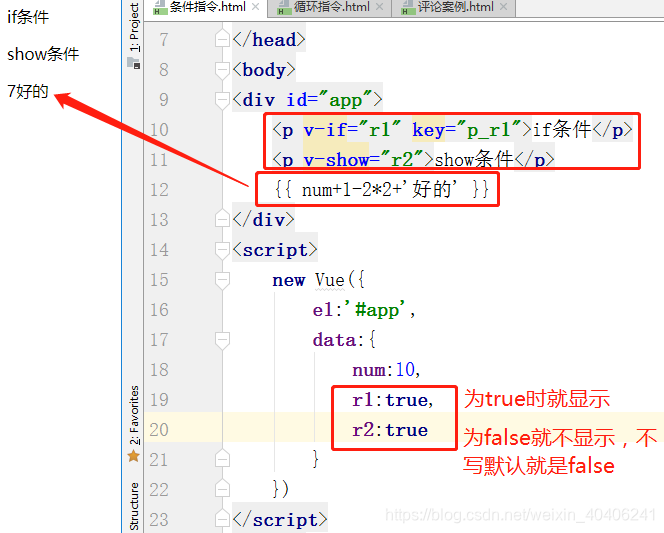This screenshot has width=664, height=533.
Task: Click 'new Vue({' on line 15
Action: [318, 280]
